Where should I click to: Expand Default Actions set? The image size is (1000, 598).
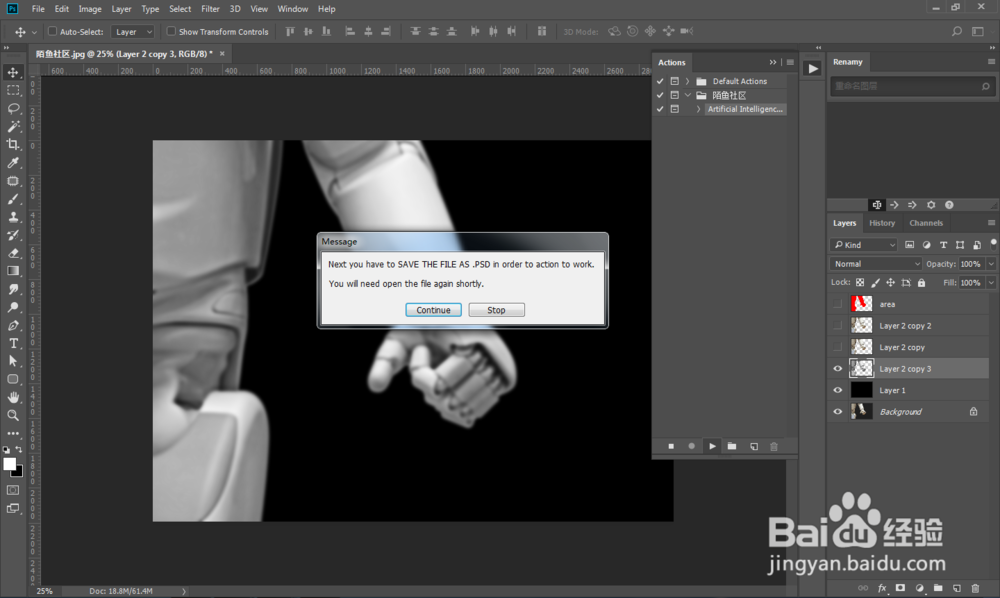coord(688,81)
